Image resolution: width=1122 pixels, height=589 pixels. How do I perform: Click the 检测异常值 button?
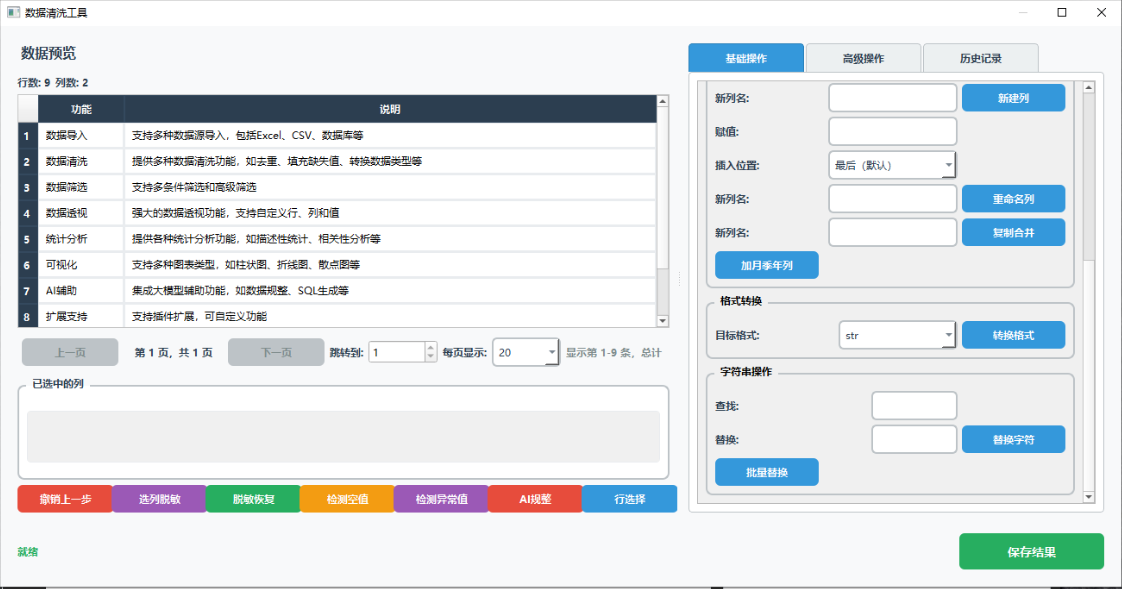442,499
